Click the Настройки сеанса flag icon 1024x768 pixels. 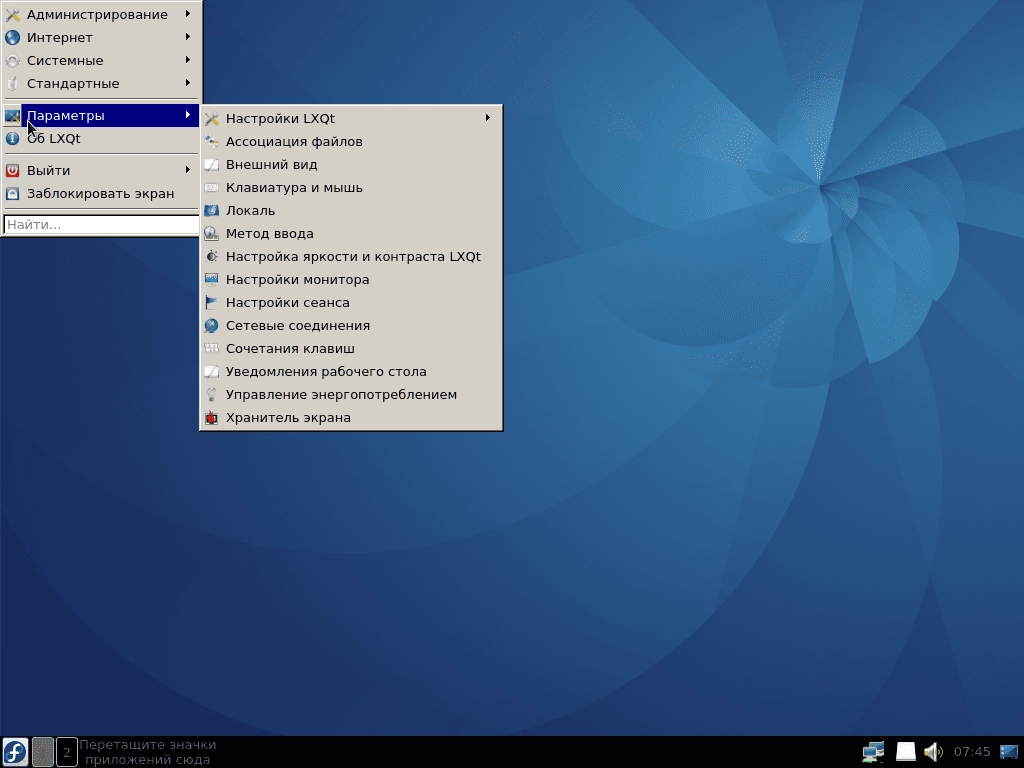tap(211, 302)
